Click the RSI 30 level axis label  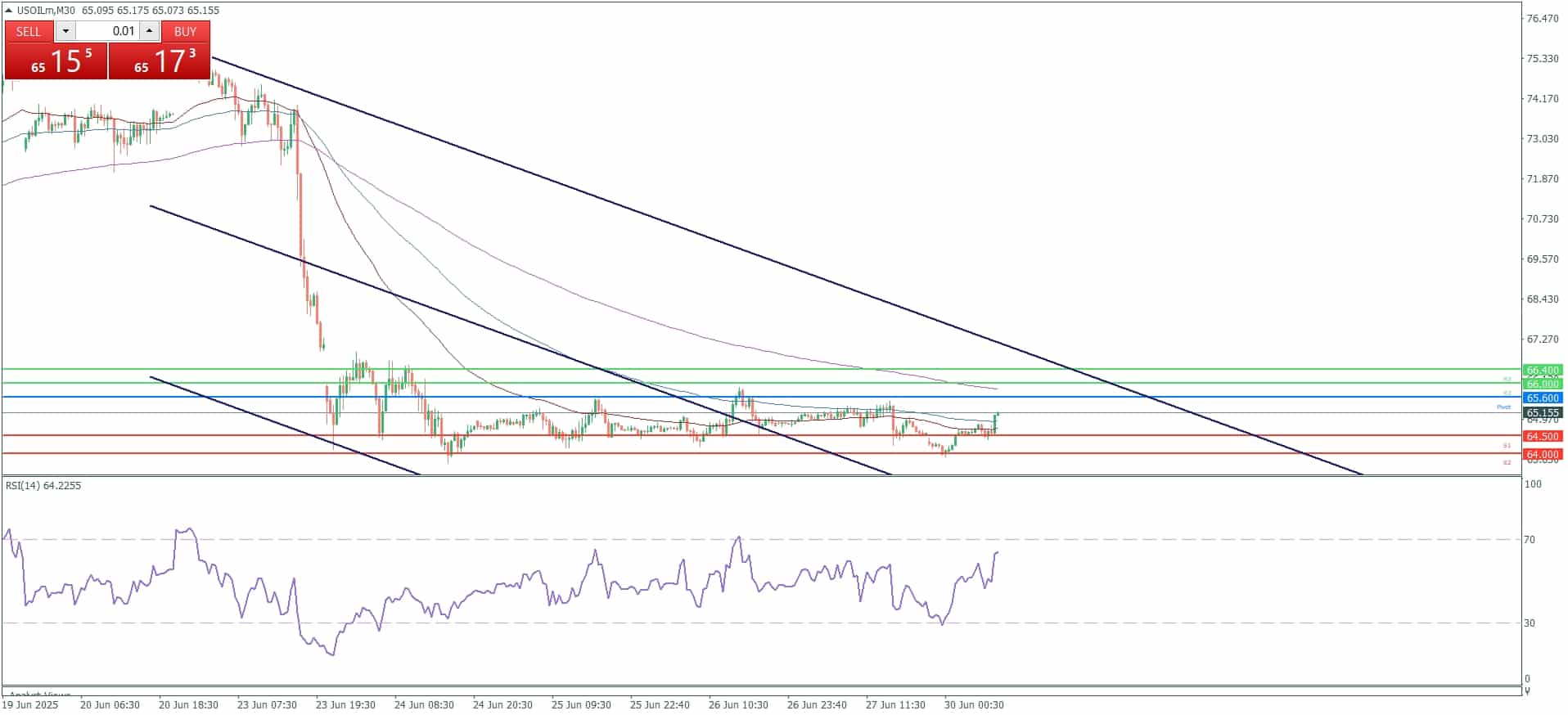coord(1530,623)
